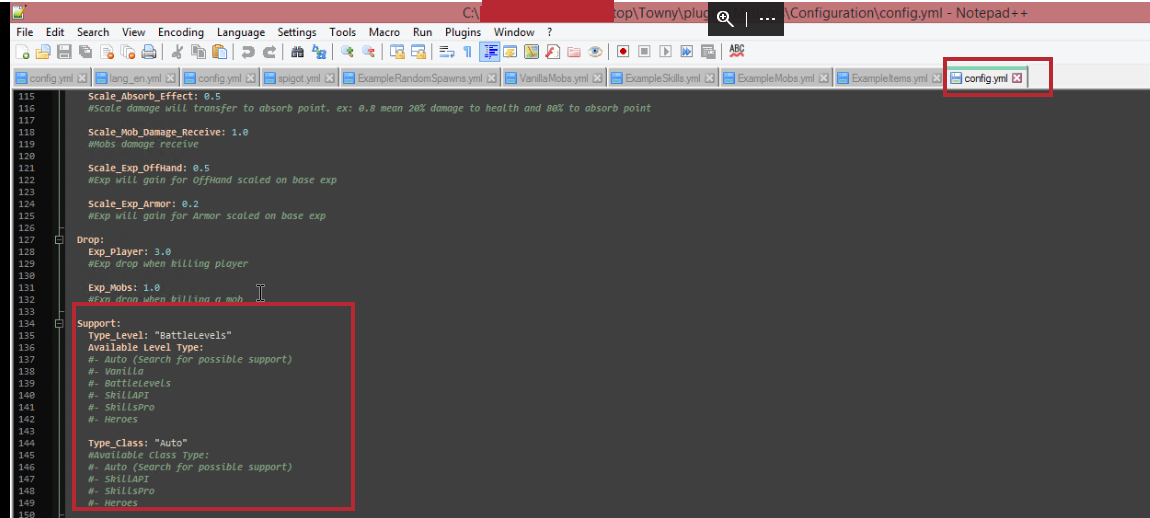The height and width of the screenshot is (518, 1150).
Task: Click the ABC spell check icon
Action: pyautogui.click(x=736, y=51)
